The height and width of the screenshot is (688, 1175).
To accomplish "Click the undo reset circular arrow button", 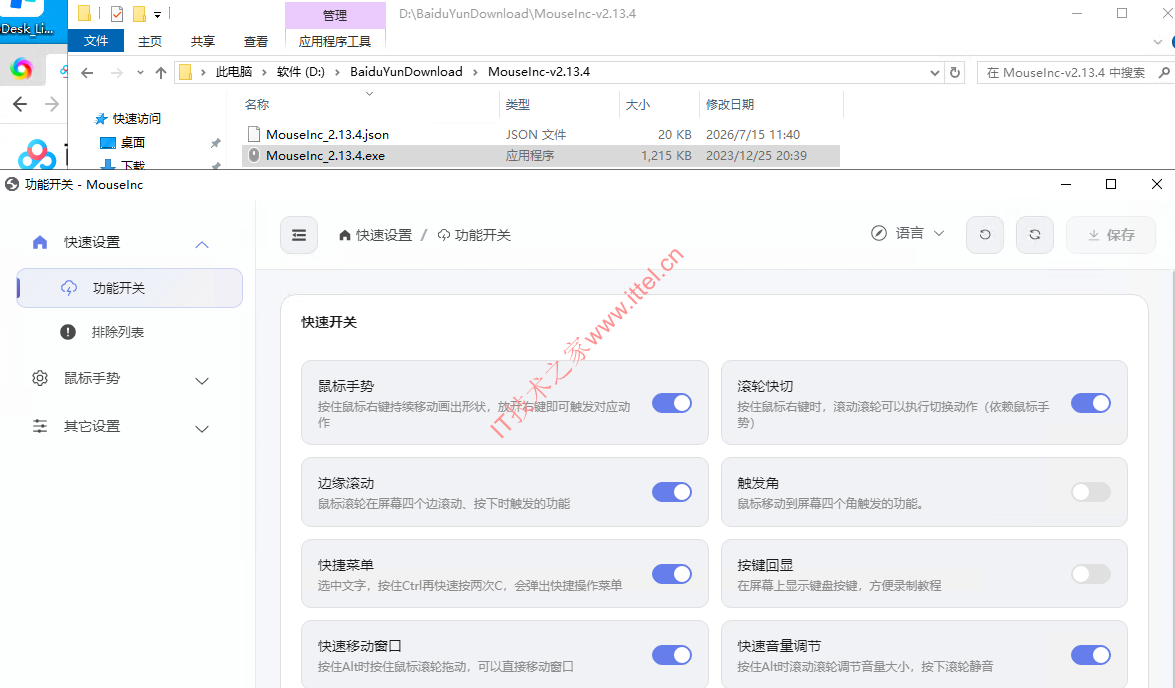I will (985, 235).
